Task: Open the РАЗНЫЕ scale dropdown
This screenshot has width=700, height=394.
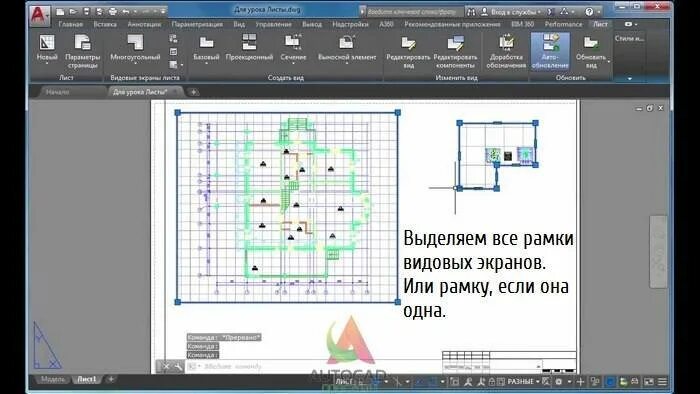Action: point(523,382)
